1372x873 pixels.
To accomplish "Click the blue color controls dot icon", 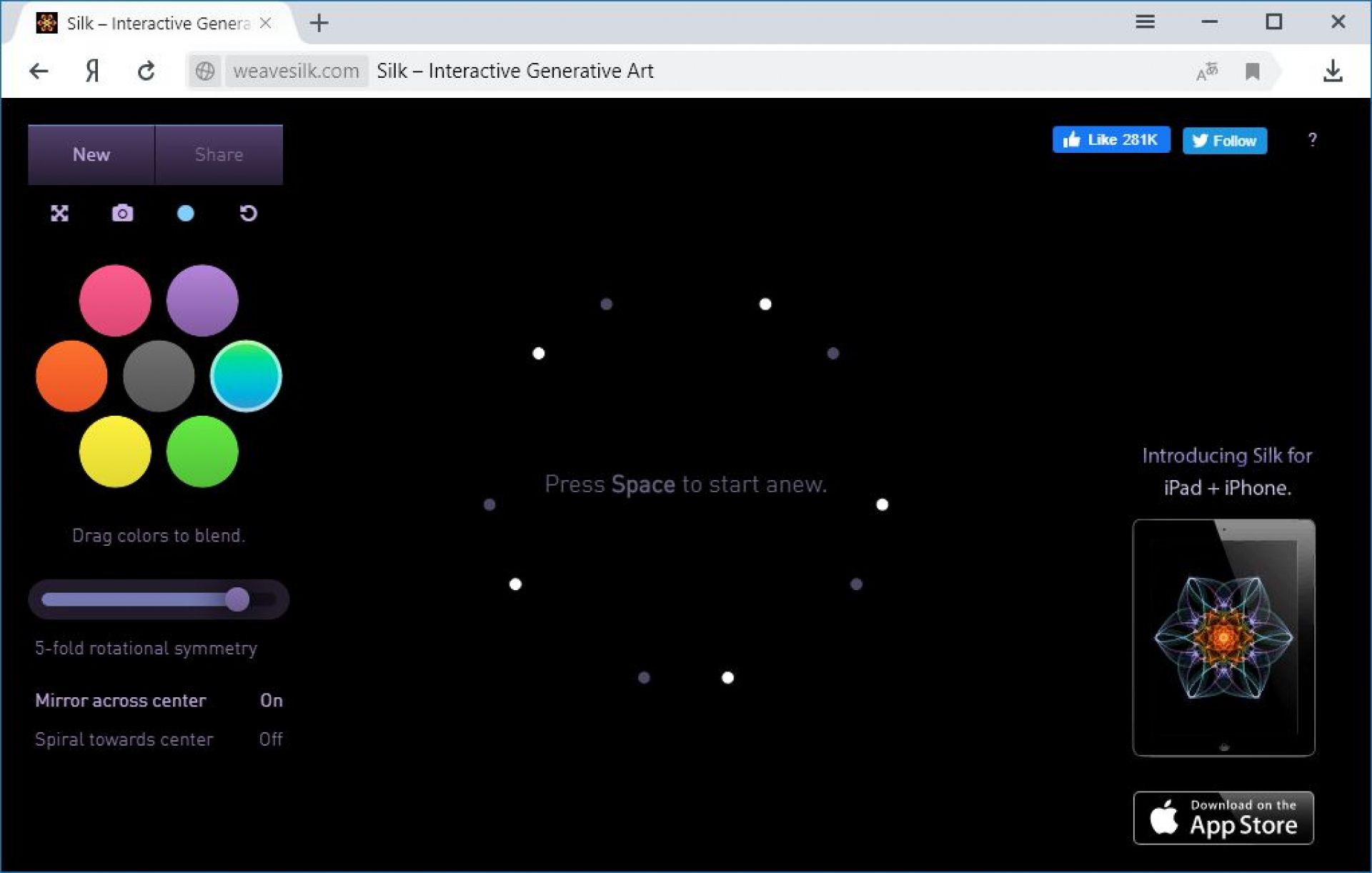I will pyautogui.click(x=185, y=213).
